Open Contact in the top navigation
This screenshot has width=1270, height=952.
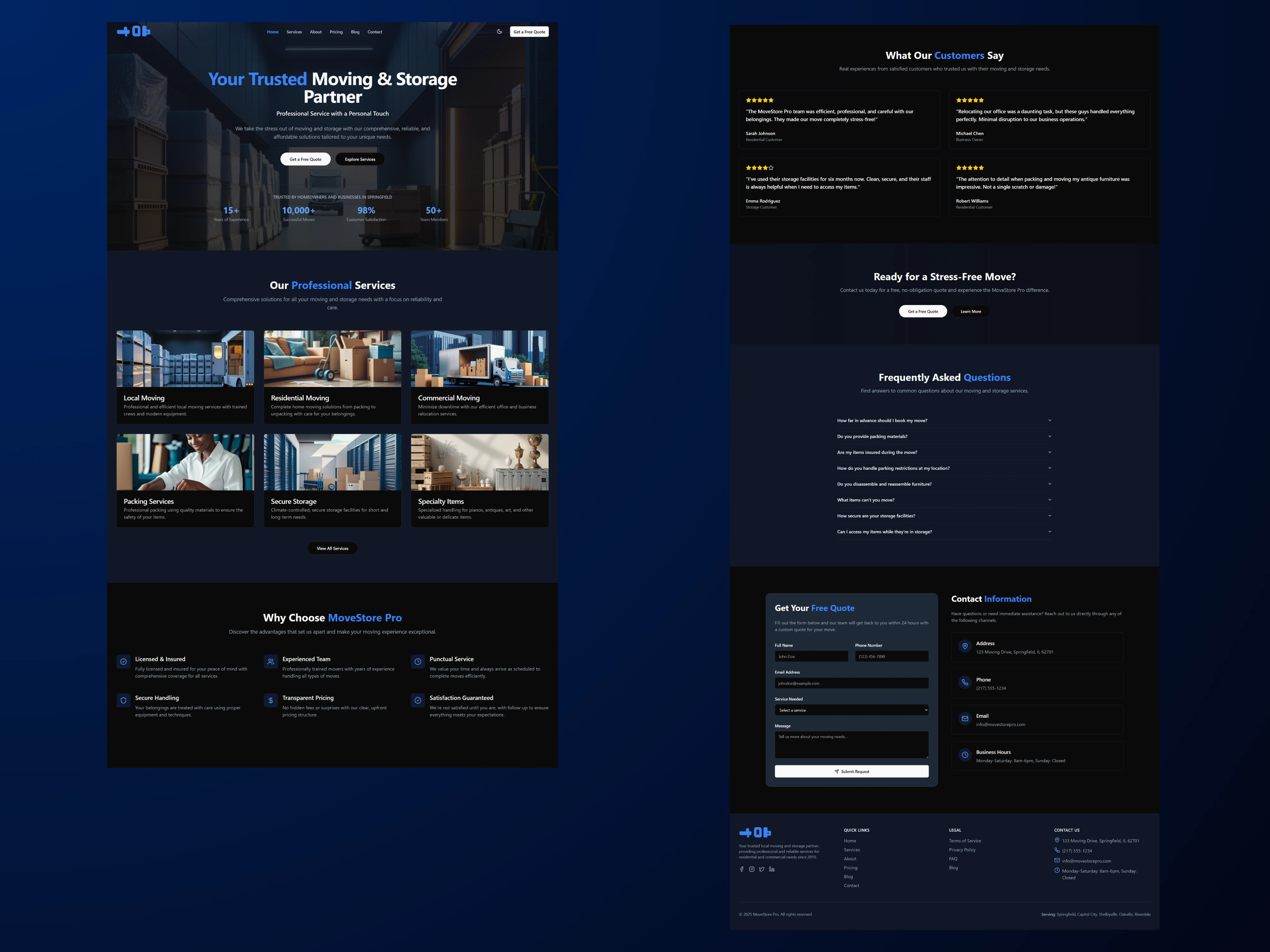pyautogui.click(x=375, y=32)
